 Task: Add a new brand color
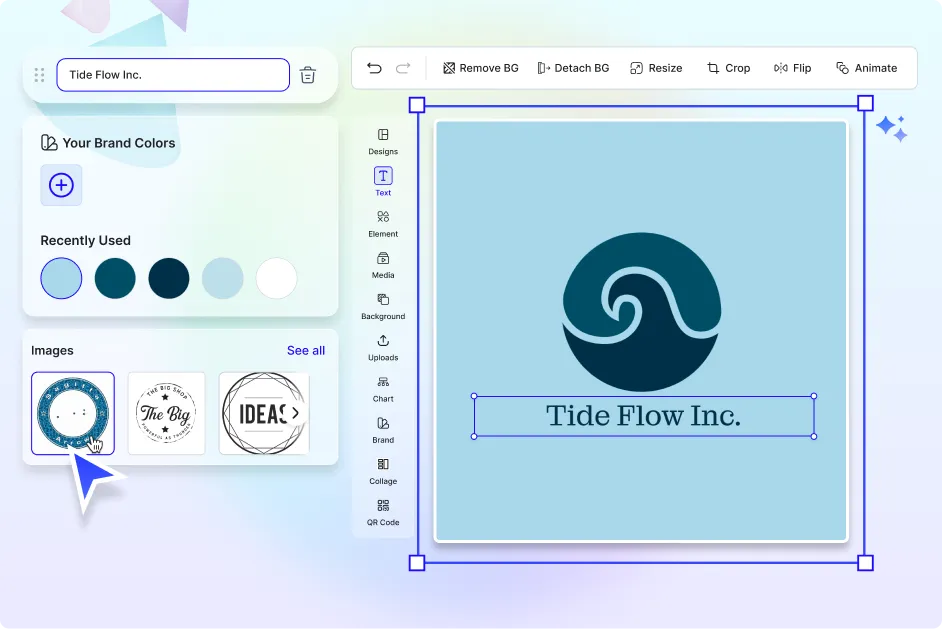61,185
